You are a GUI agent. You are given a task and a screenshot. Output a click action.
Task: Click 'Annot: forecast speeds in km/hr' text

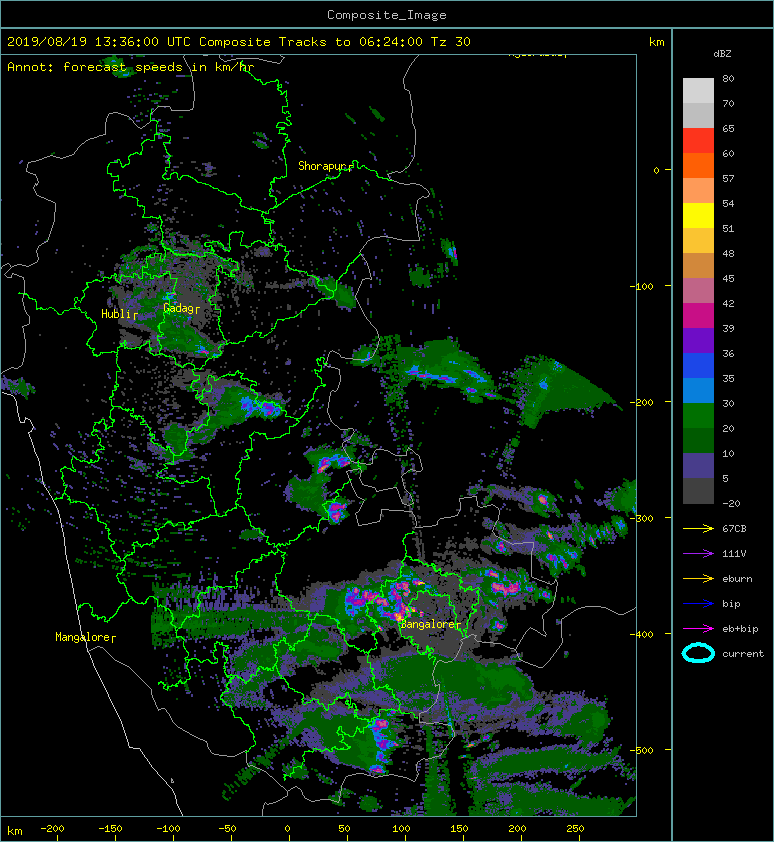pos(131,67)
